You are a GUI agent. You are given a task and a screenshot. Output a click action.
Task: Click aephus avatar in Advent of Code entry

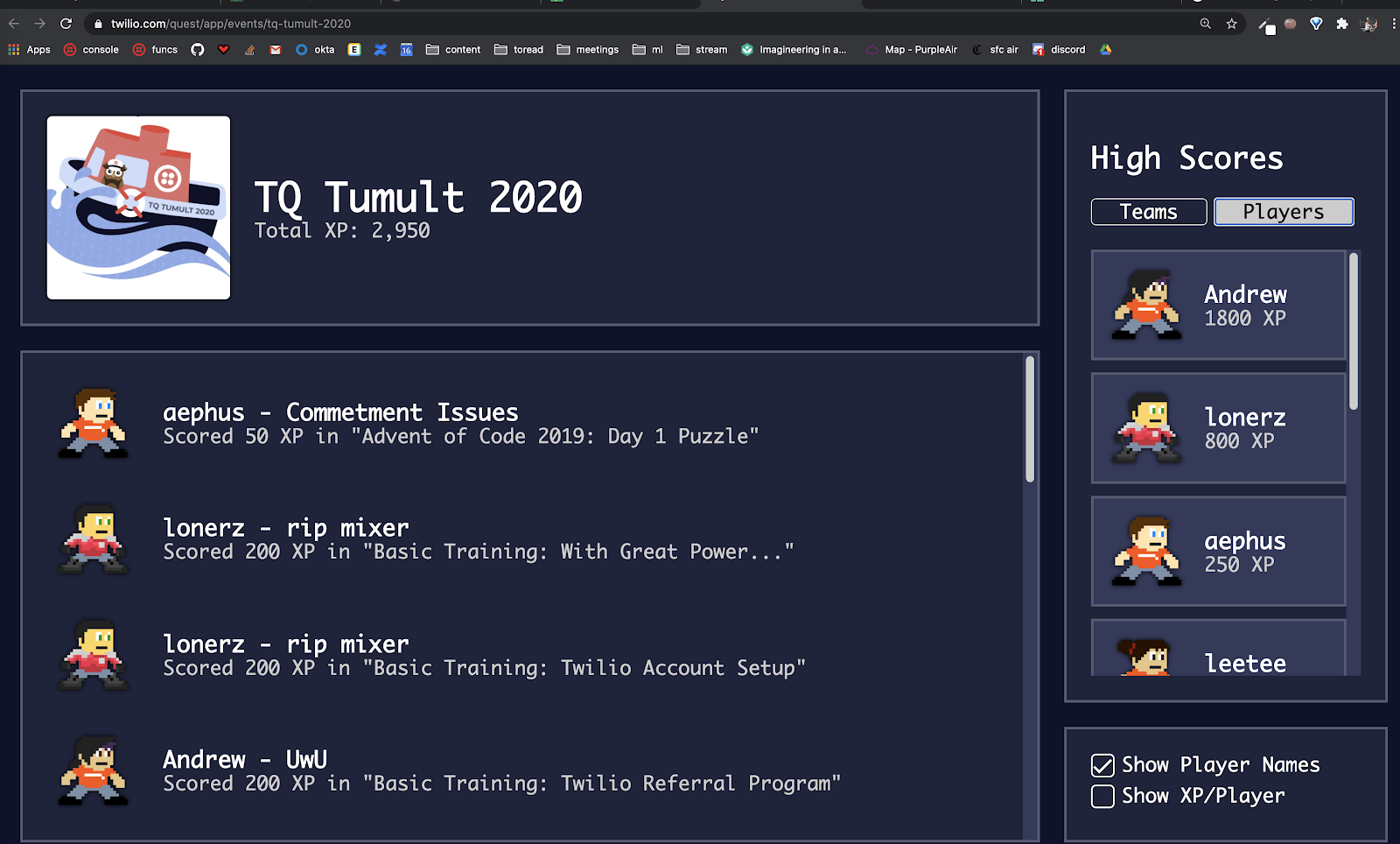click(x=94, y=424)
